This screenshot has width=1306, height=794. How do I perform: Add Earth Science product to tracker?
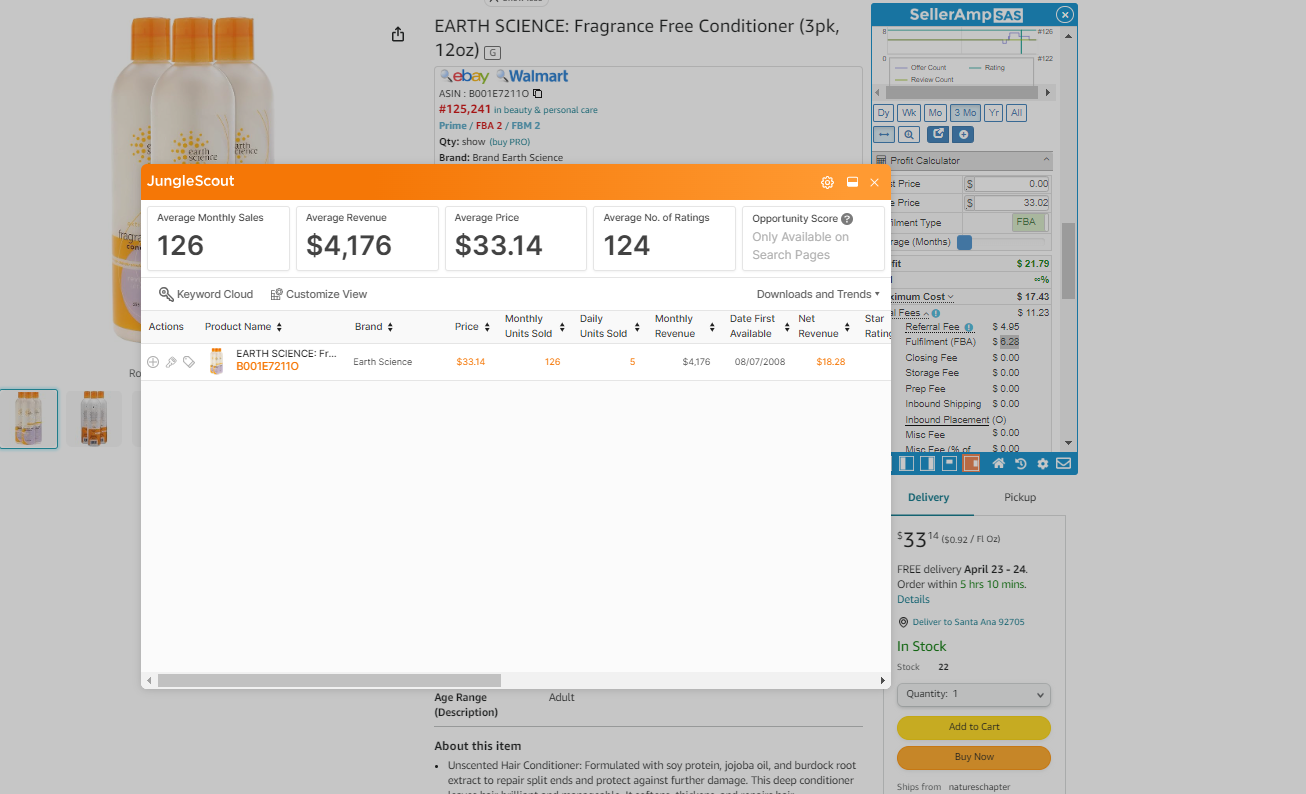tap(153, 362)
